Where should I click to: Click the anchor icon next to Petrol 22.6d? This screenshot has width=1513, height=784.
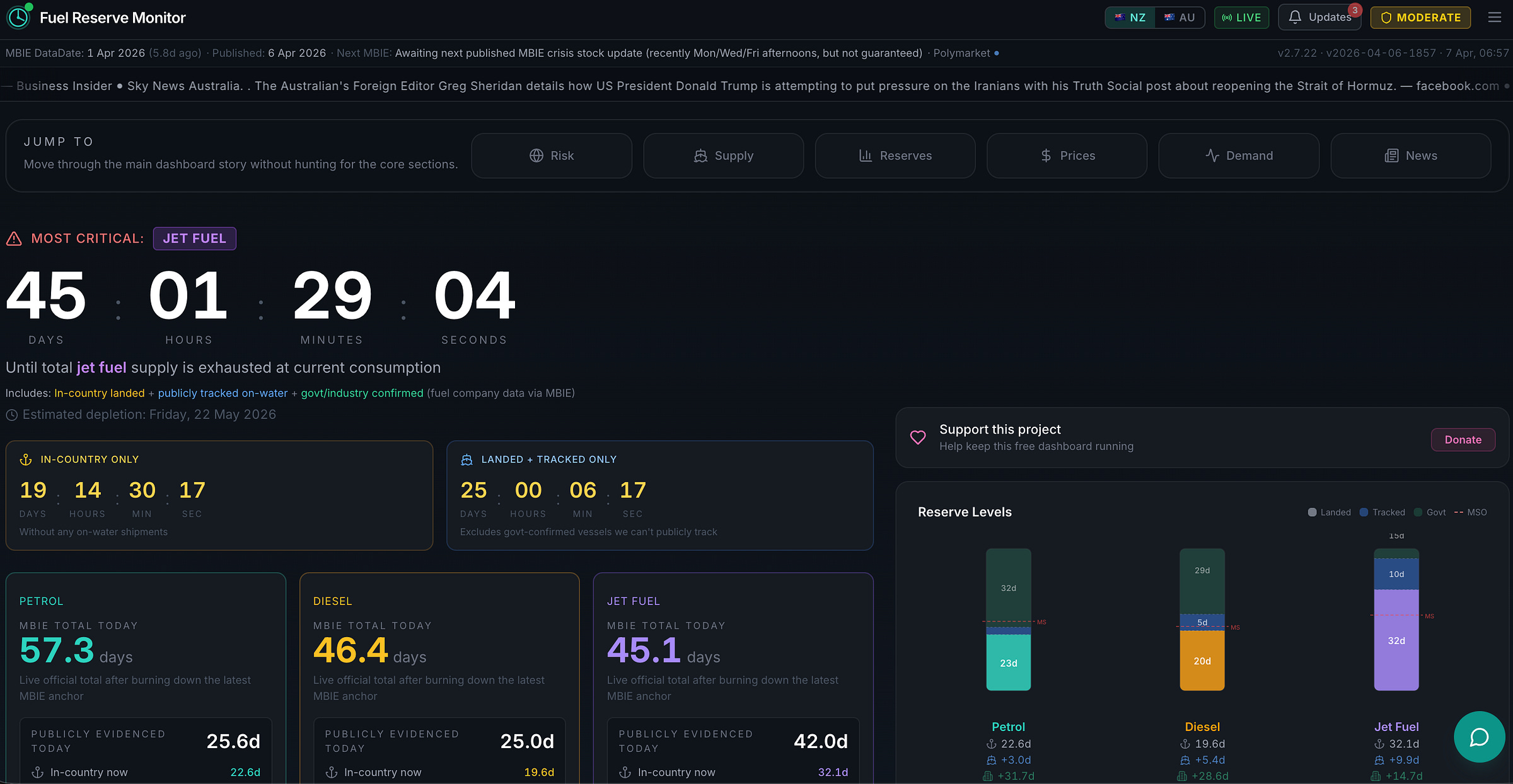click(992, 744)
